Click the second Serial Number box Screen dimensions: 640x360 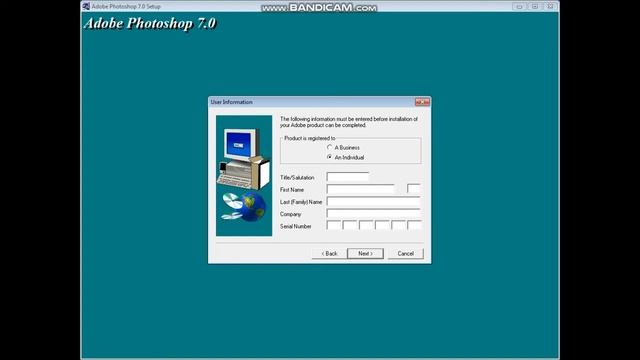point(350,226)
